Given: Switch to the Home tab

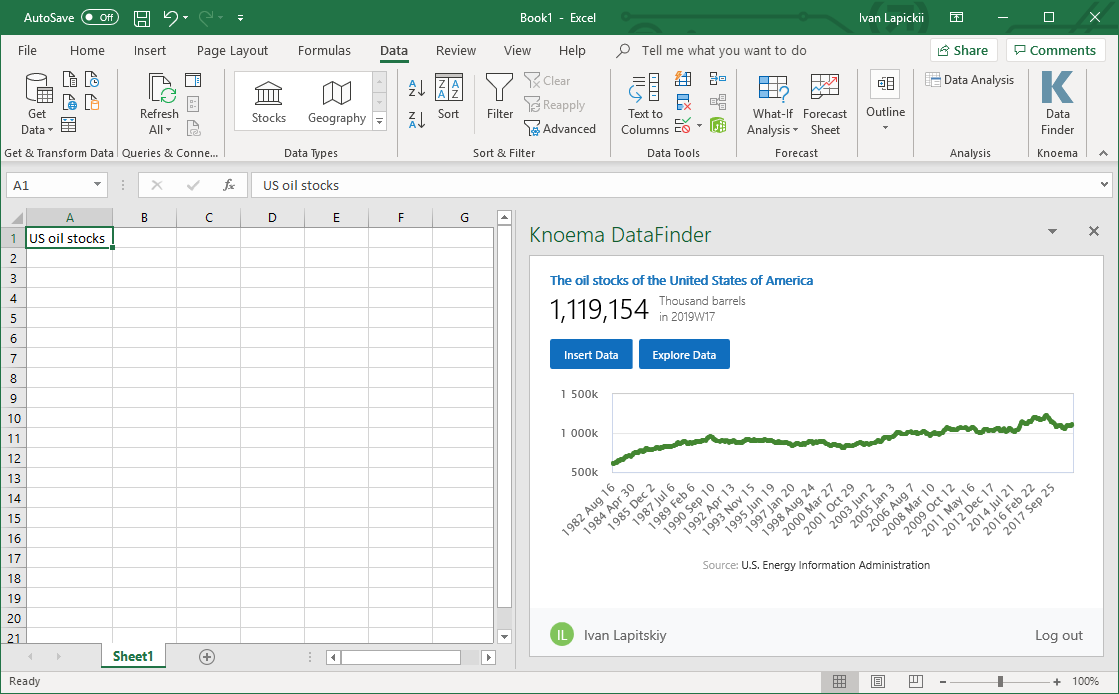Looking at the screenshot, I should coord(87,51).
